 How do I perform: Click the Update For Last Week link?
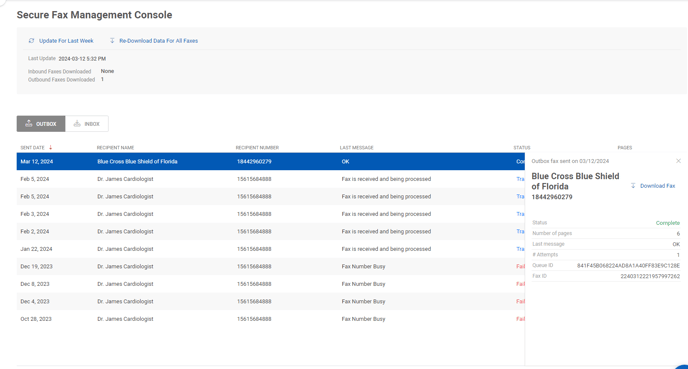66,41
